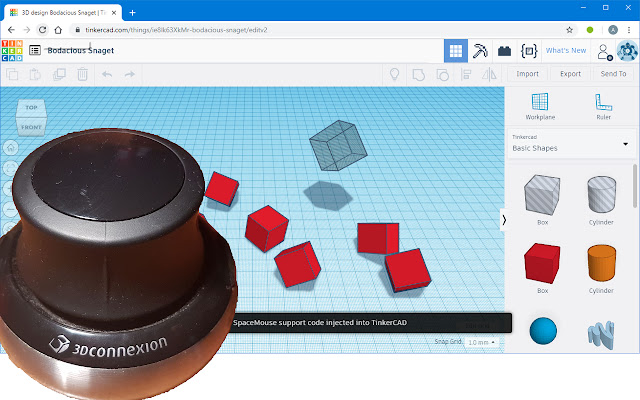Go to browser home page
Image resolution: width=640 pixels, height=400 pixels.
pos(58,30)
